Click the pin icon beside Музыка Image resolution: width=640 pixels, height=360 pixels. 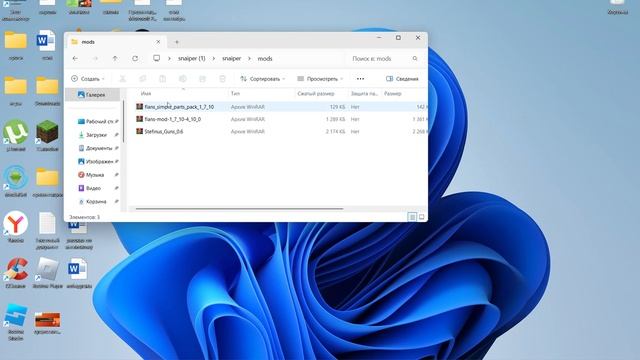coord(116,175)
